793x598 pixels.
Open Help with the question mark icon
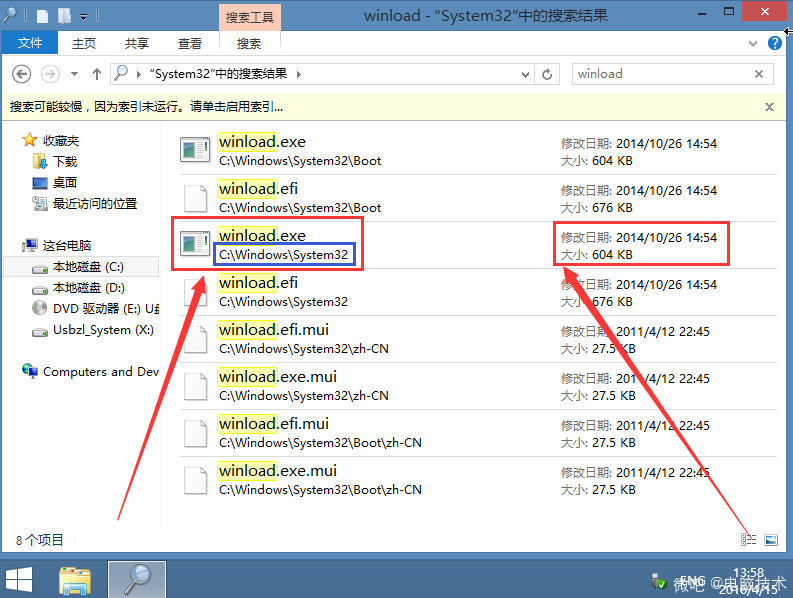pyautogui.click(x=774, y=44)
